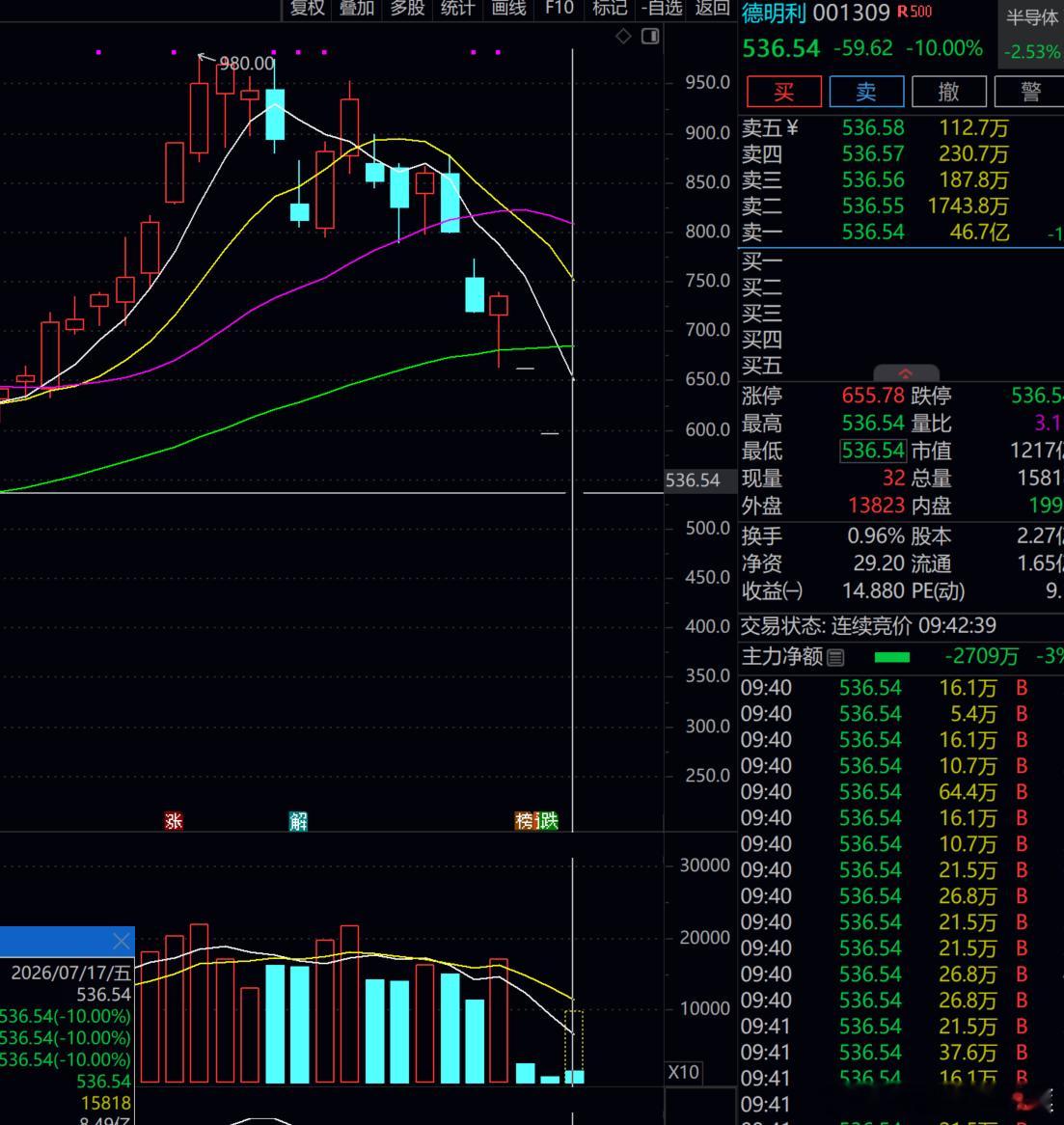
Task: Select the 画线 drawing tools
Action: point(508,9)
